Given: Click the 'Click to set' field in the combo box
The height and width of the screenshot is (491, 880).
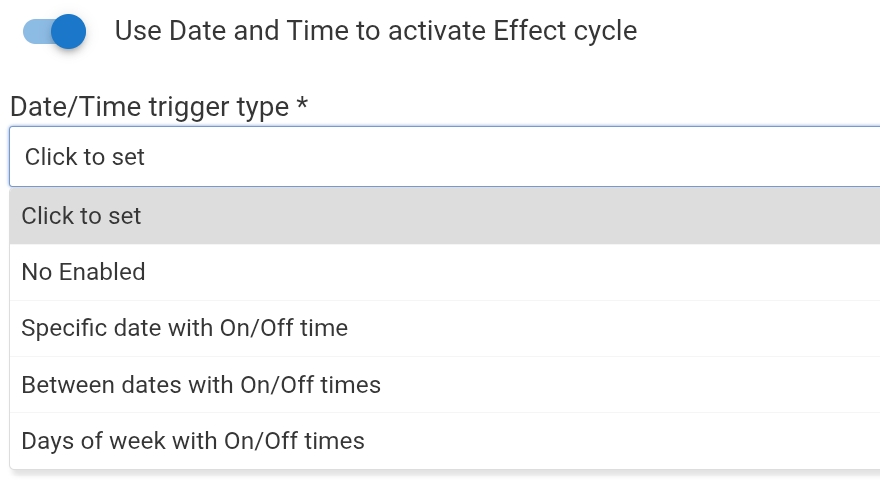Looking at the screenshot, I should [x=85, y=157].
